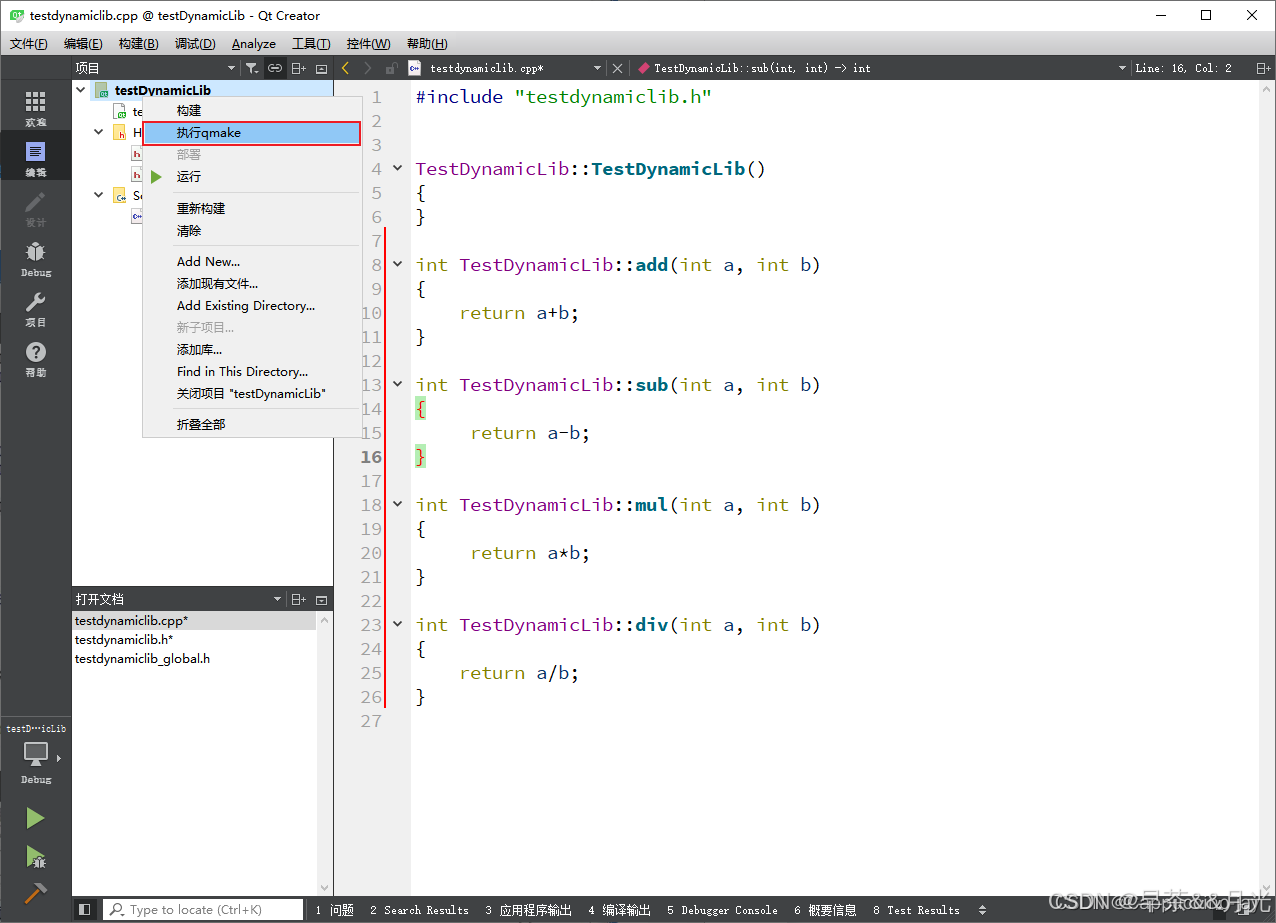Go forward in editor history
Image resolution: width=1276 pixels, height=923 pixels.
click(x=368, y=68)
